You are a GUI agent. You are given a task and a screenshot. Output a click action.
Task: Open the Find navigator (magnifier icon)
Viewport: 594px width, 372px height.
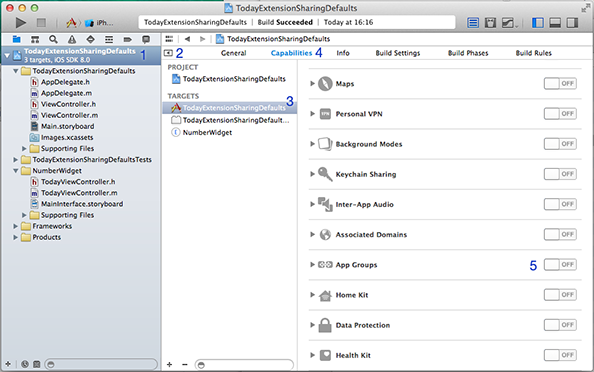point(53,39)
